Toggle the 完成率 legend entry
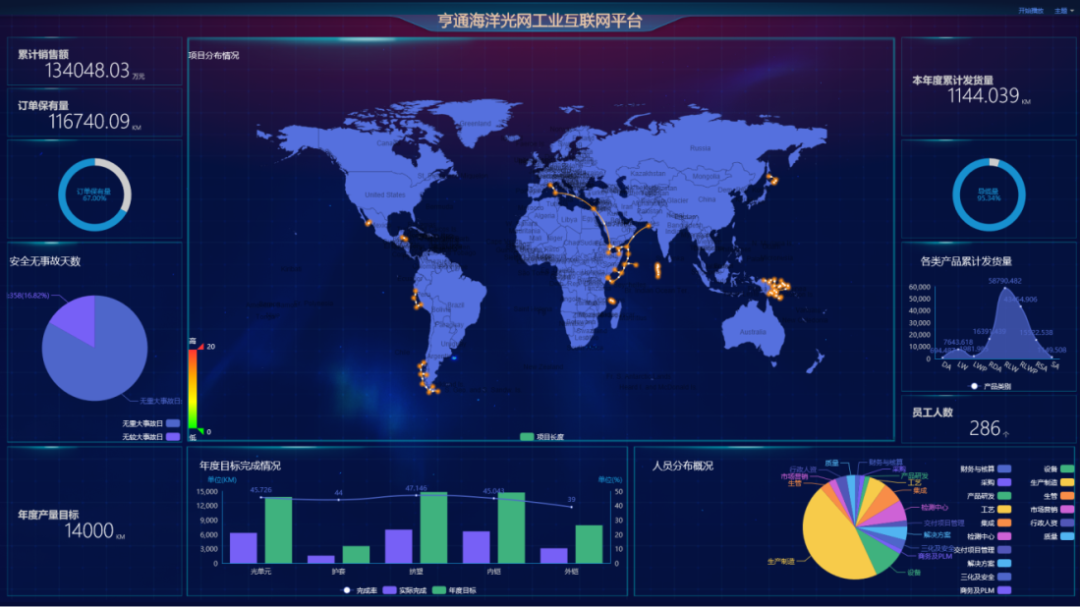This screenshot has height=607, width=1080. click(360, 590)
